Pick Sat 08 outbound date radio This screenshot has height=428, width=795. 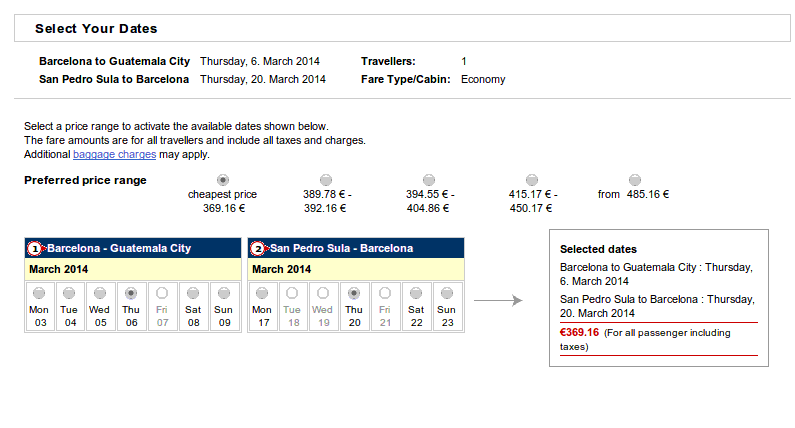click(193, 293)
